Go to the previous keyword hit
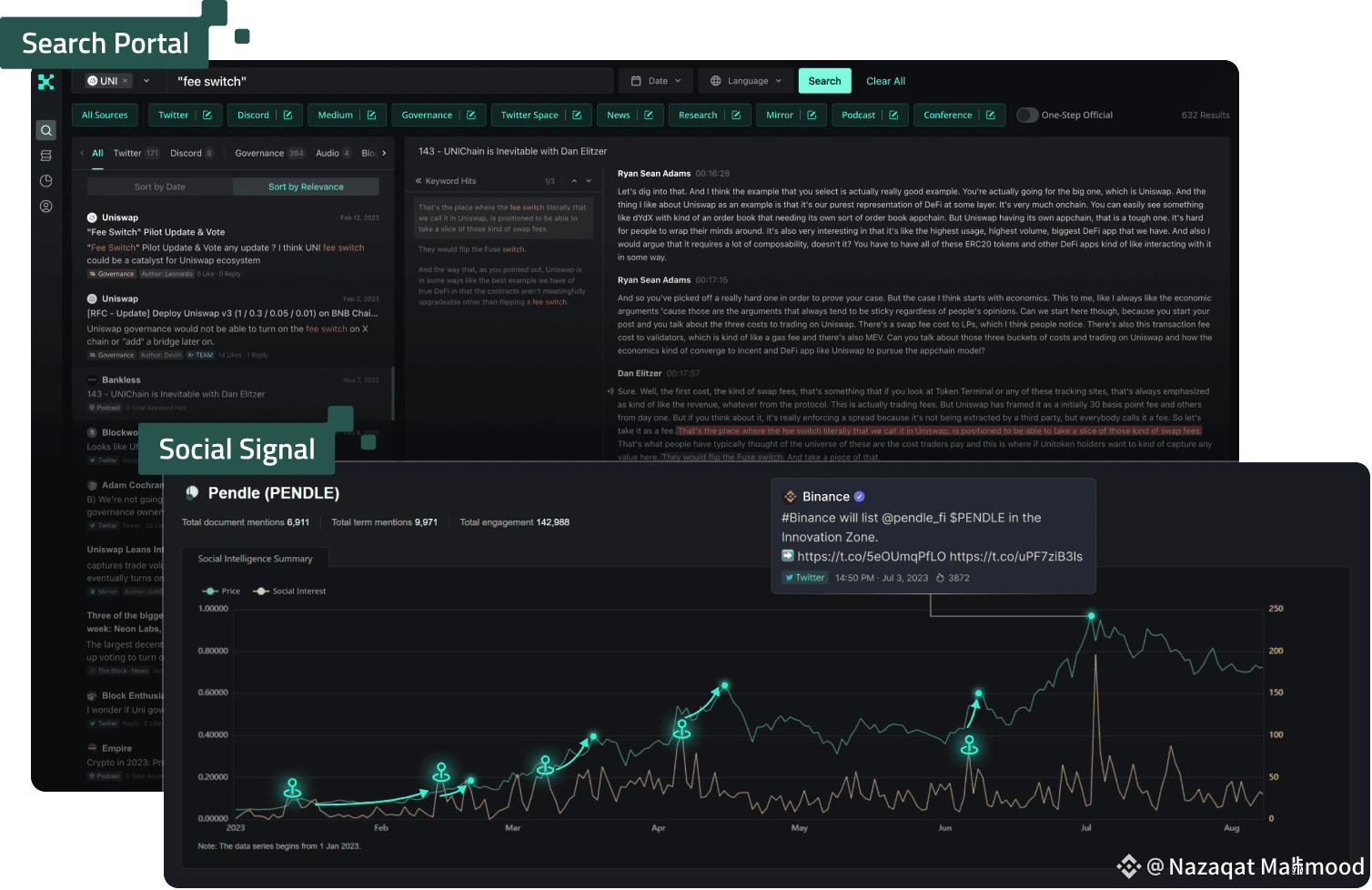This screenshot has height=890, width=1372. point(574,181)
